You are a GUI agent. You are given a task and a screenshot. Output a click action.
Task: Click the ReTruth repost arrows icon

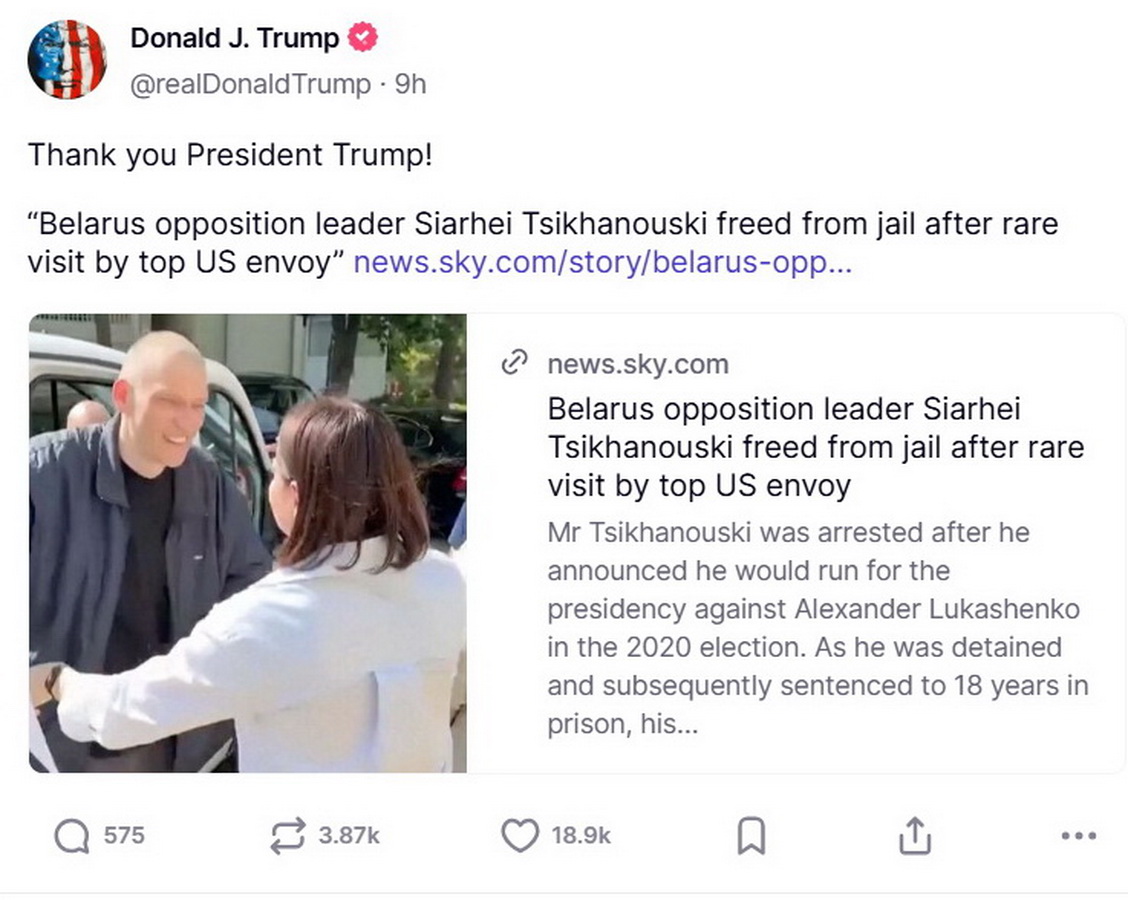[288, 836]
